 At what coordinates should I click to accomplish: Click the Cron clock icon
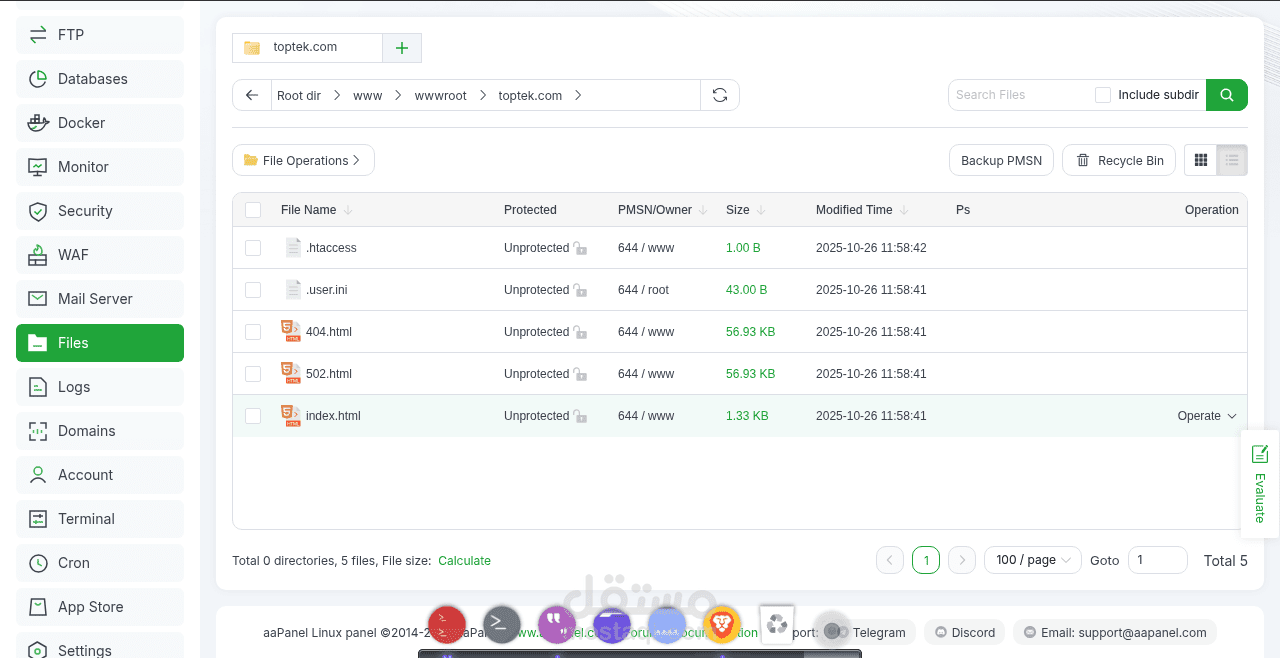coord(38,563)
